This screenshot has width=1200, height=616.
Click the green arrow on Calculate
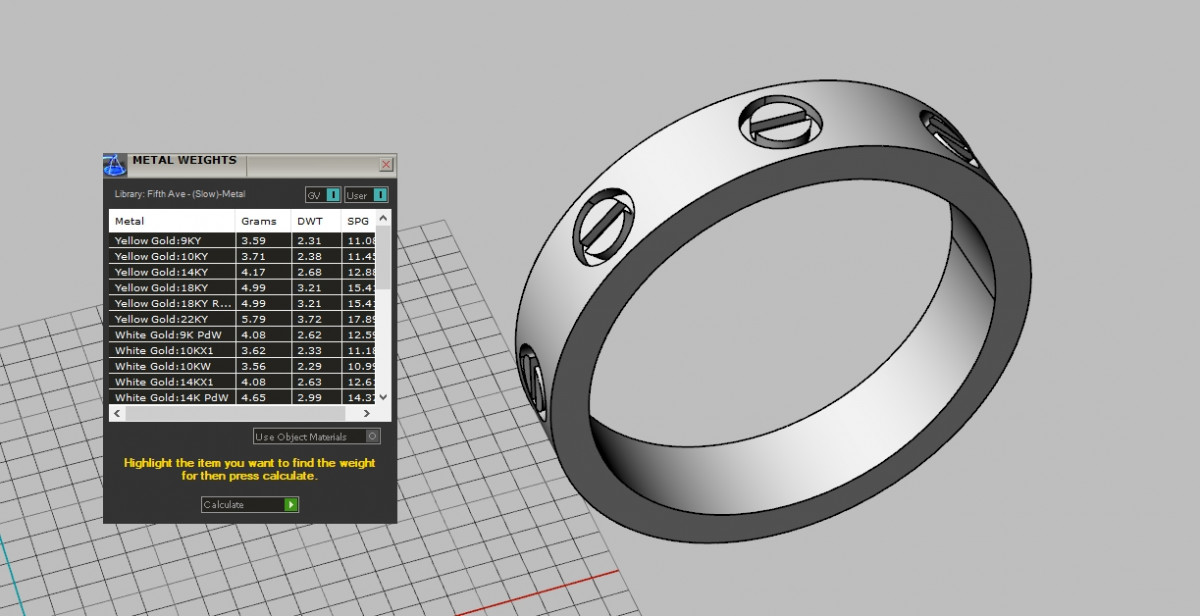pyautogui.click(x=291, y=505)
